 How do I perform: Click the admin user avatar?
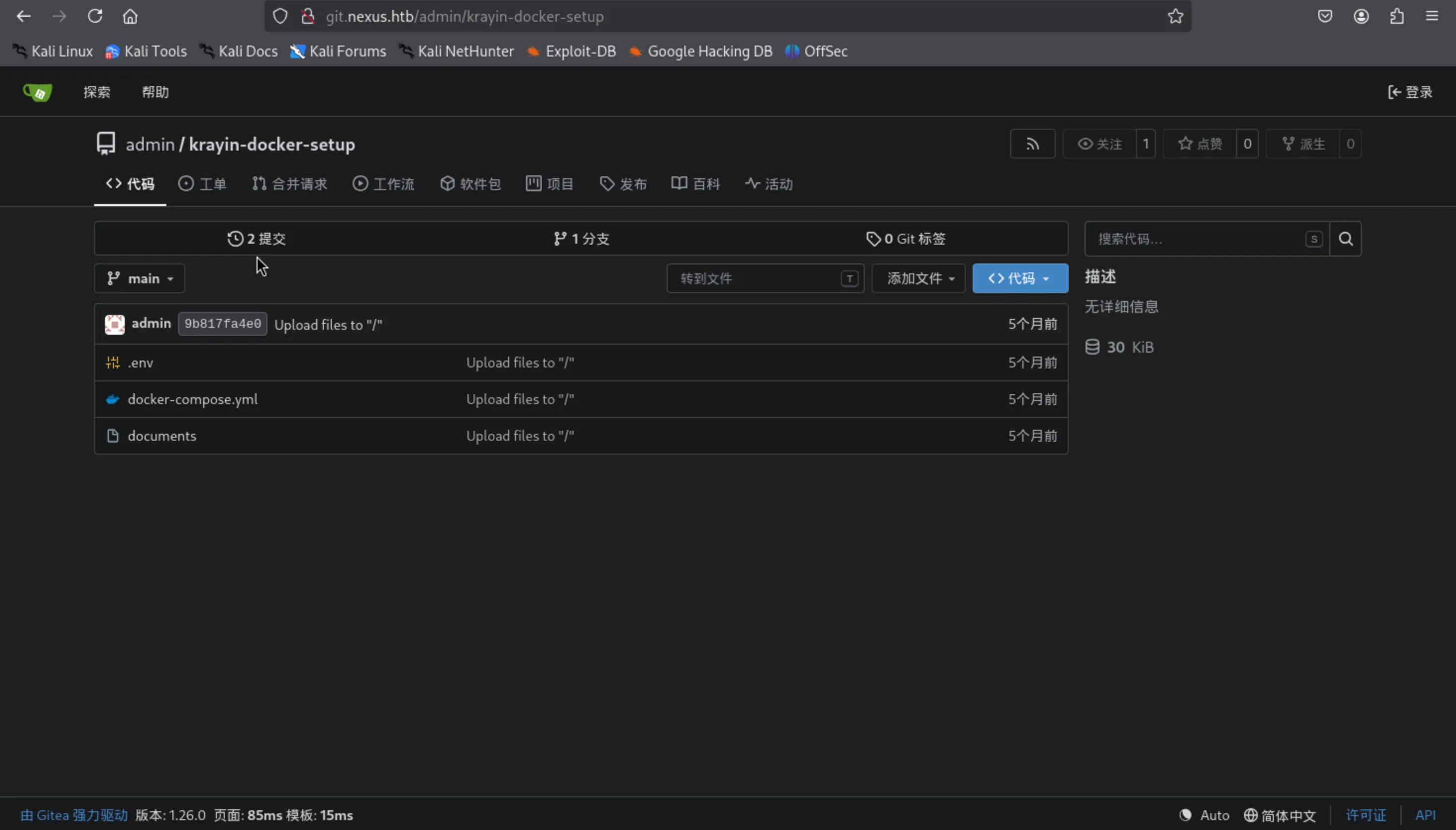coord(114,324)
